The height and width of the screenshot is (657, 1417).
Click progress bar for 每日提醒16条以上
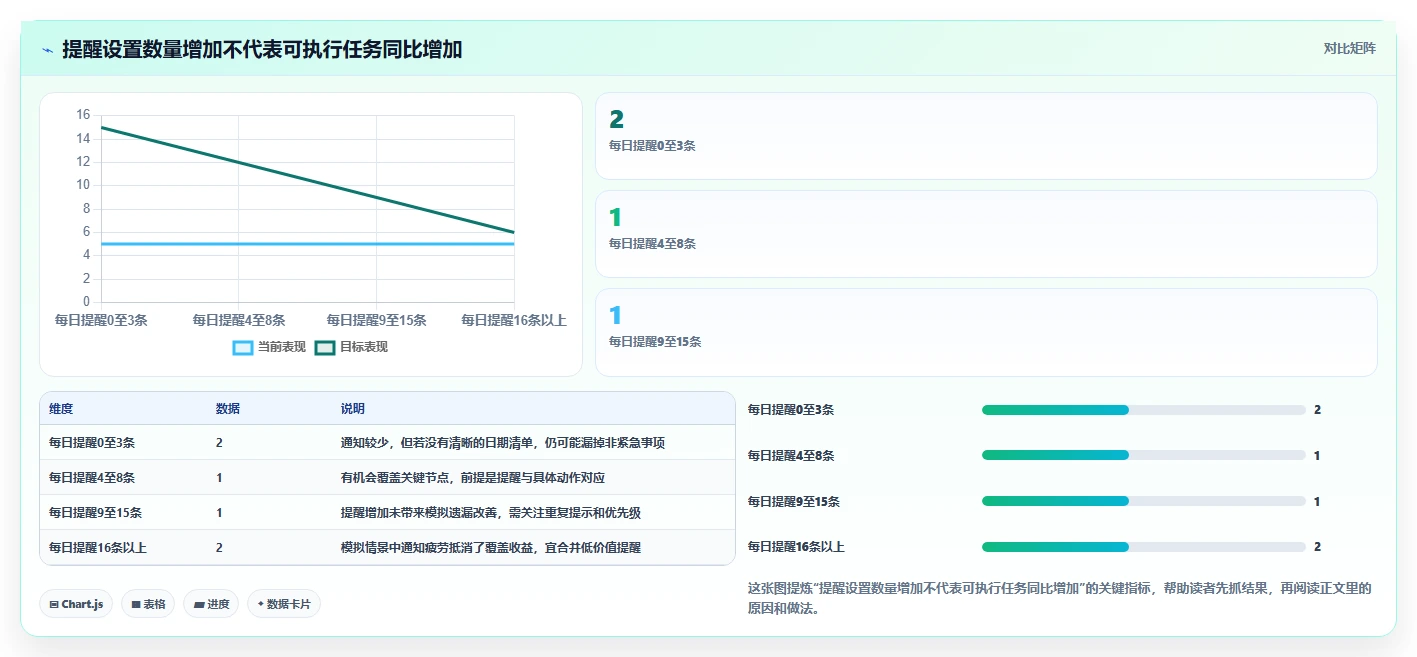click(x=1144, y=547)
